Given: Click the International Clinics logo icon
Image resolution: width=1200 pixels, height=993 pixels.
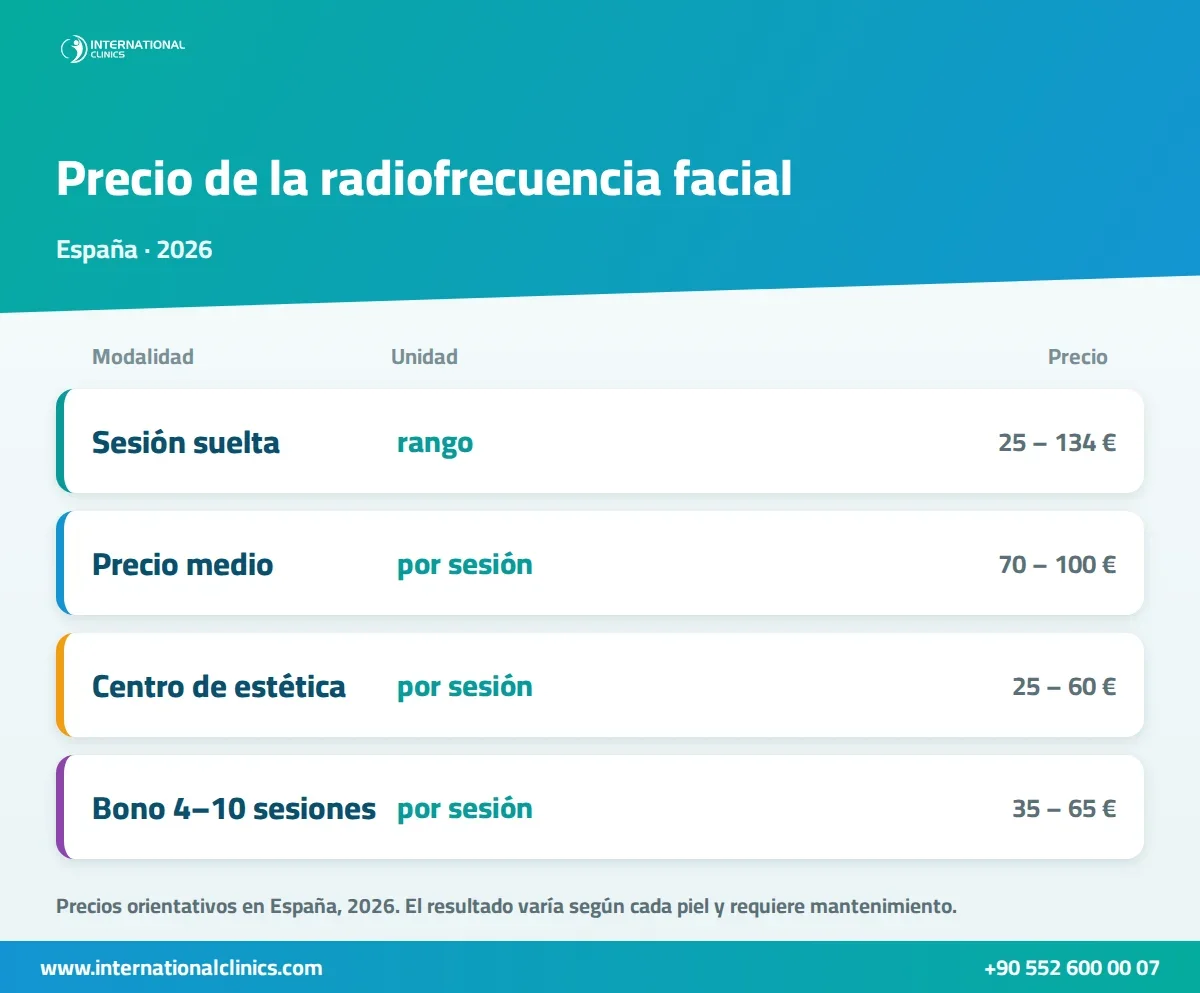Looking at the screenshot, I should (x=73, y=49).
